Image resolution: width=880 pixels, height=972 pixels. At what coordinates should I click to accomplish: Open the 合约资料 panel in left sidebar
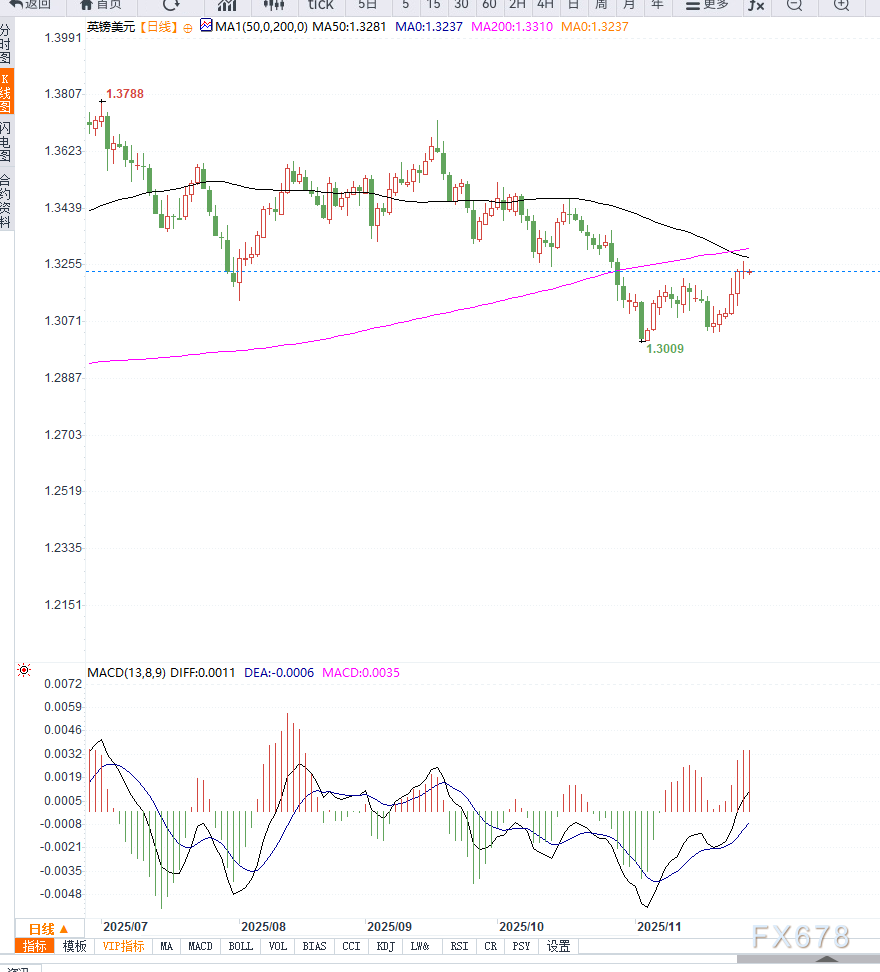point(6,201)
